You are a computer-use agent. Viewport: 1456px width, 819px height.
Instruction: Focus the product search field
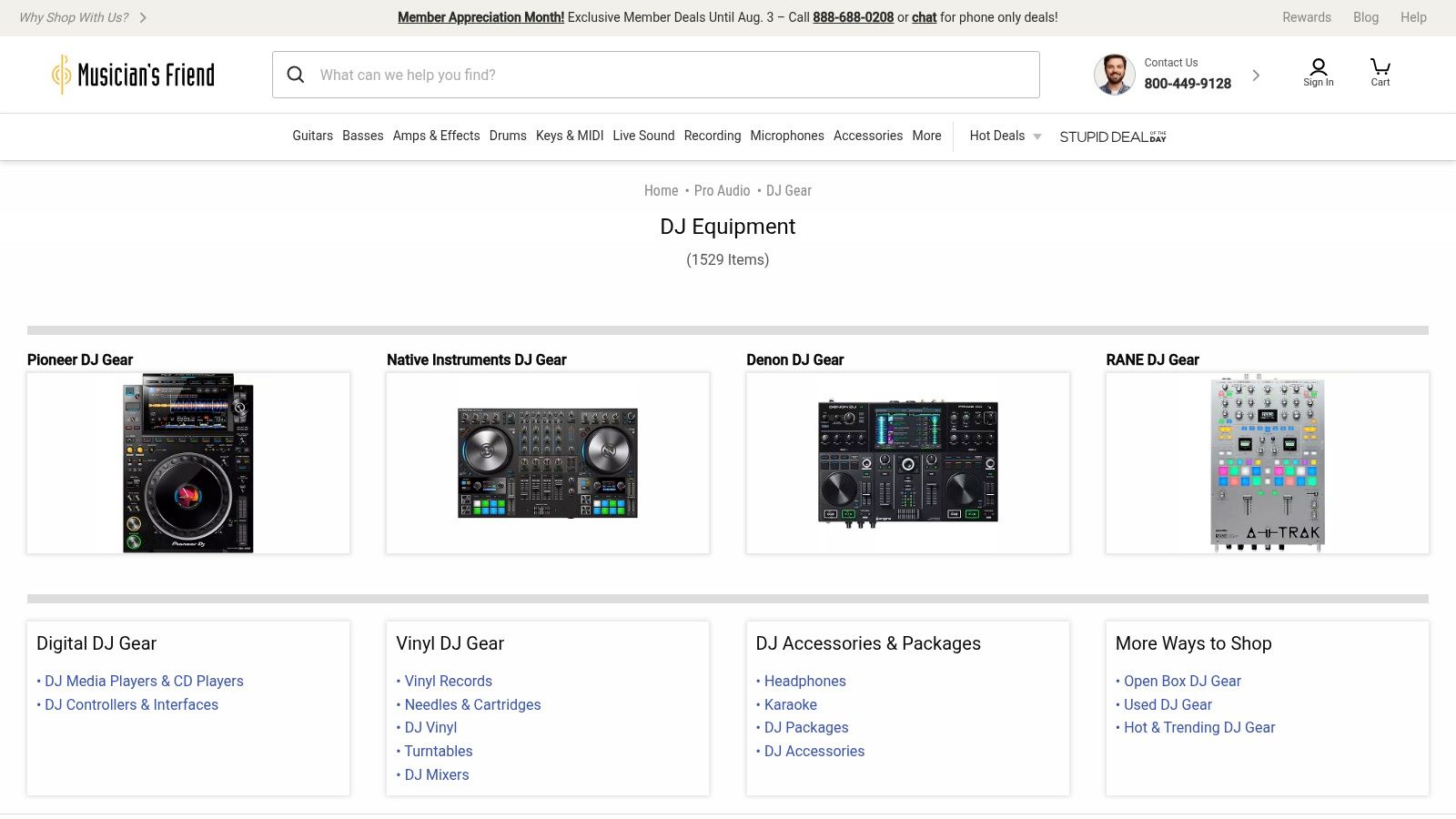[656, 75]
